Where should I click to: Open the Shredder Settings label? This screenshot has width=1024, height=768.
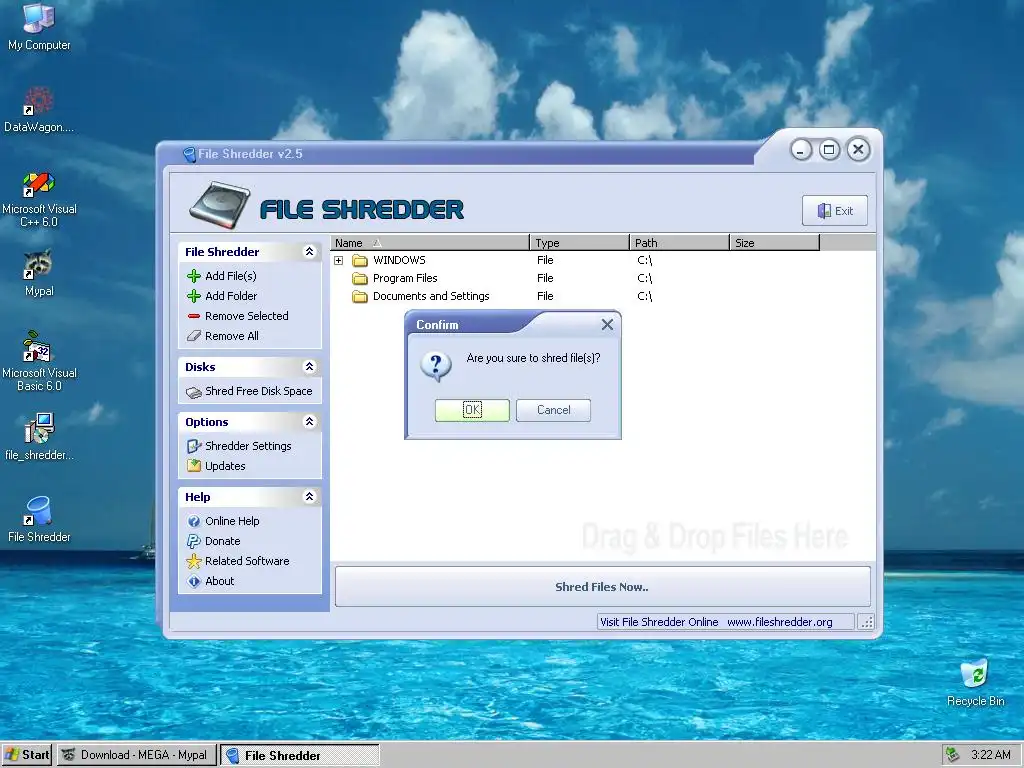(x=248, y=446)
